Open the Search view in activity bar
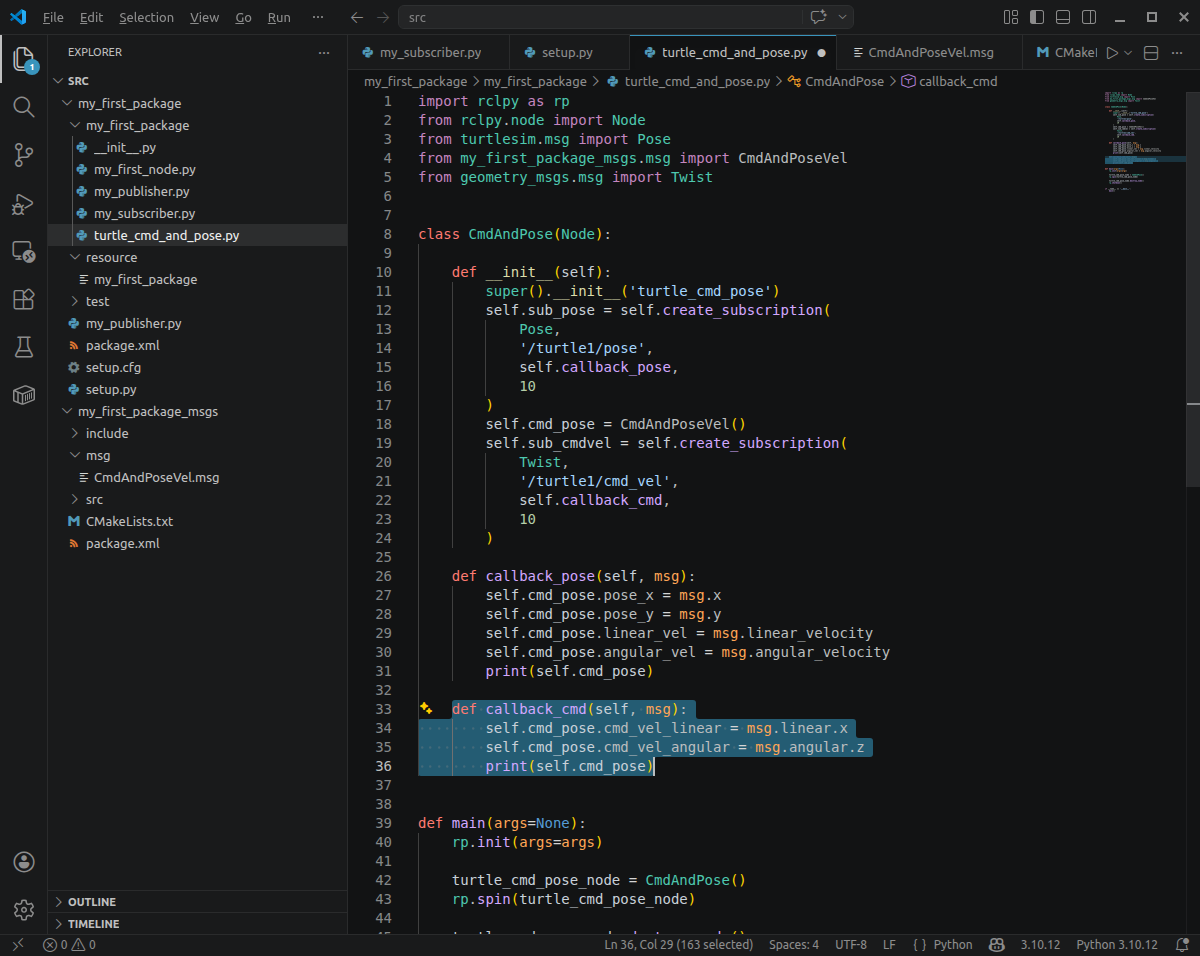Viewport: 1200px width, 956px height. click(24, 106)
